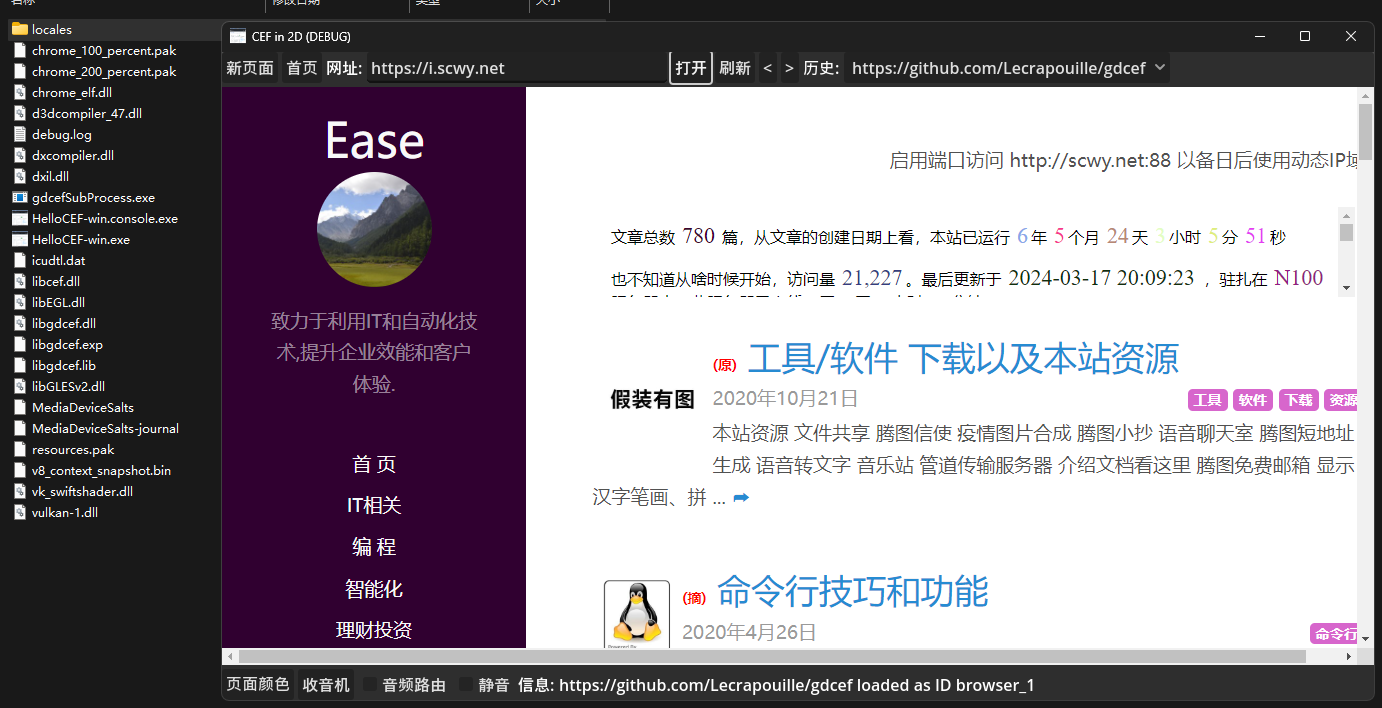
Task: Click the 首页 home toolbar button
Action: 302,68
